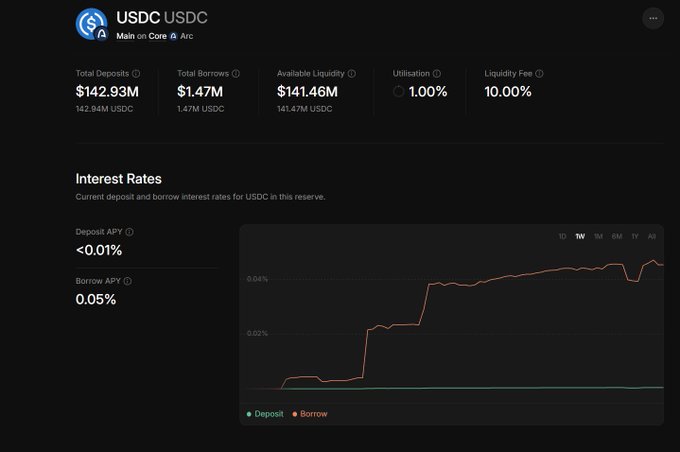The image size is (680, 452).
Task: Open the Utilisation info tooltip icon
Action: 437,74
